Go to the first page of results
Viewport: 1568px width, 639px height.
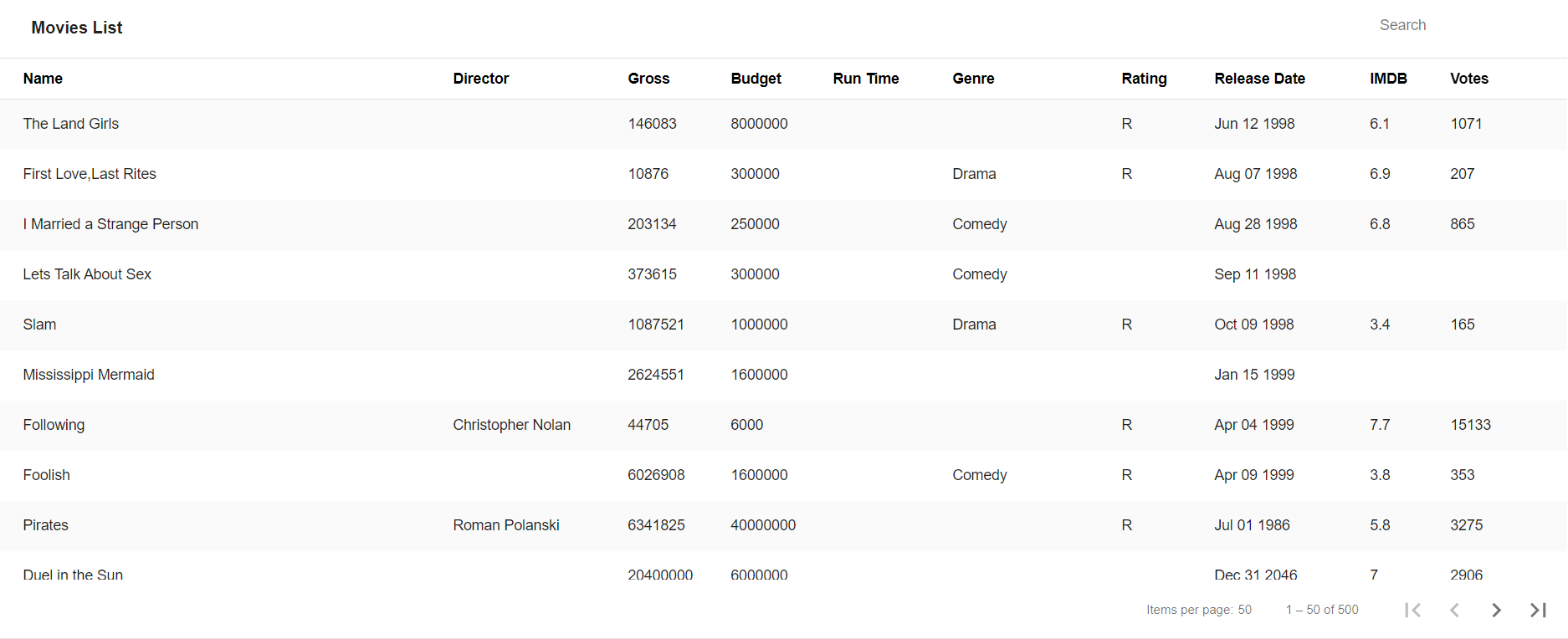[x=1413, y=610]
